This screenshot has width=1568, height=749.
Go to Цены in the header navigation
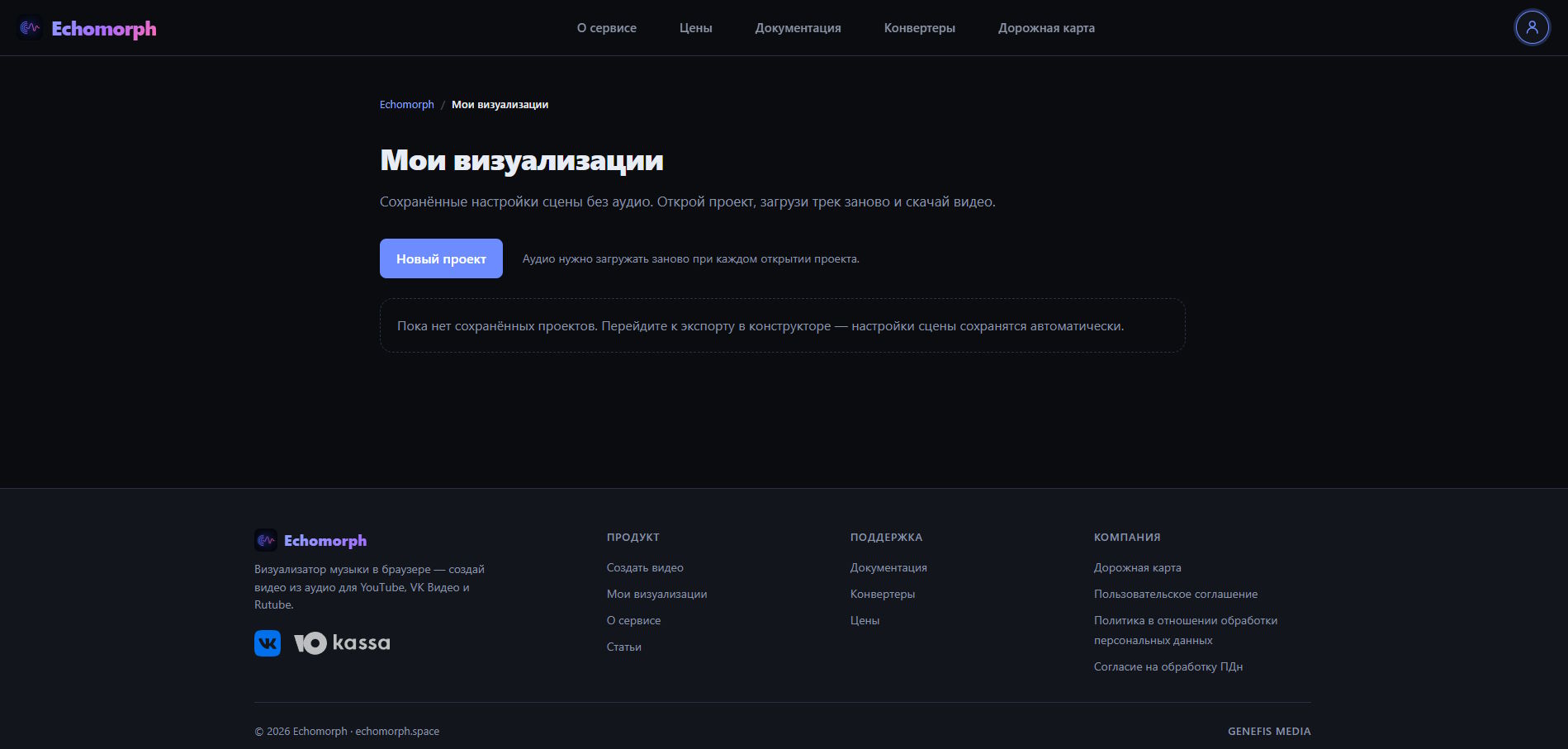pyautogui.click(x=696, y=28)
